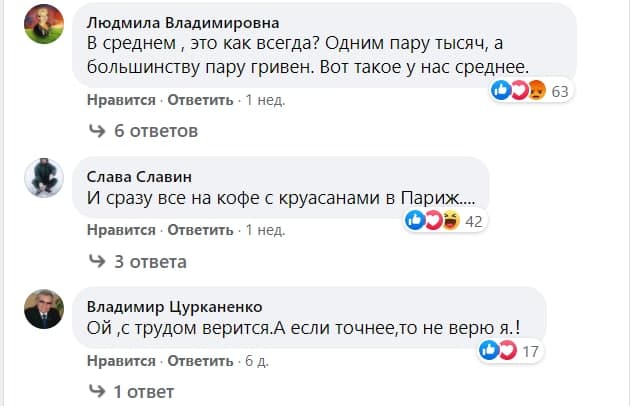Viewport: 630px width, 406px height.
Task: Reply to Владимир Цурканенко's comment
Action: [x=201, y=360]
